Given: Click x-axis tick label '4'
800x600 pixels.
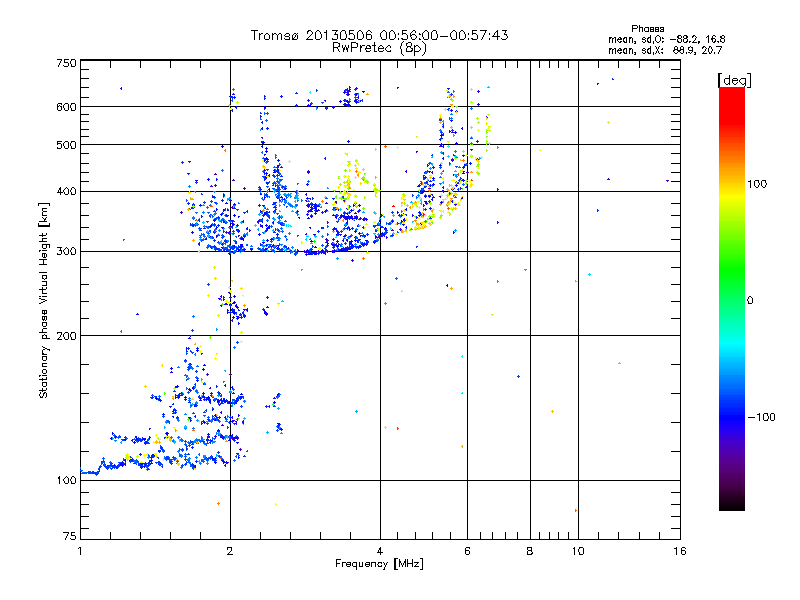Looking at the screenshot, I should pos(380,551).
